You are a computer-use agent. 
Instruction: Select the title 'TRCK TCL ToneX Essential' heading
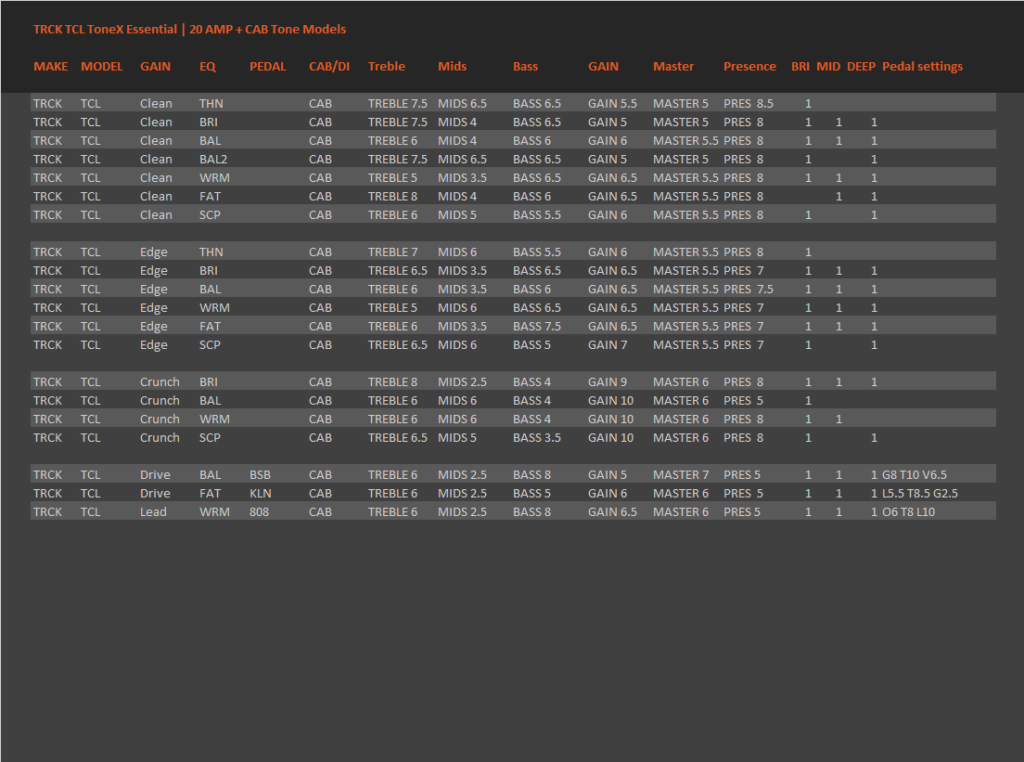click(105, 29)
